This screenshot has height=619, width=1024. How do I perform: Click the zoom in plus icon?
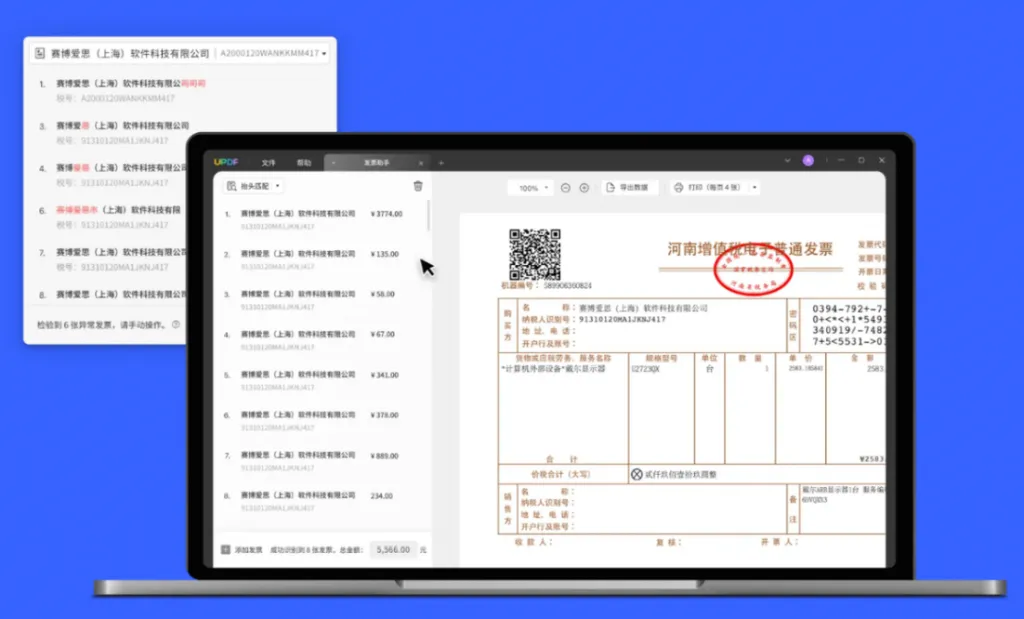click(584, 188)
